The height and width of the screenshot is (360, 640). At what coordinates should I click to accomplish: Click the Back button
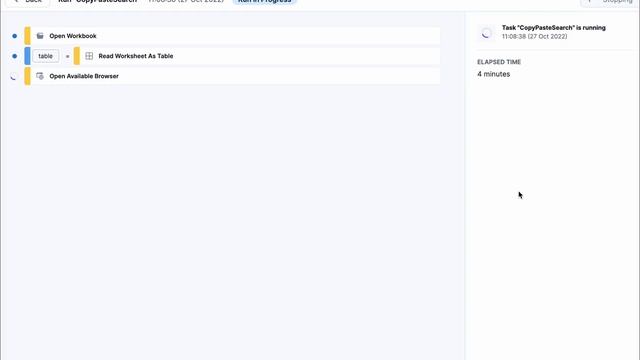pos(27,1)
